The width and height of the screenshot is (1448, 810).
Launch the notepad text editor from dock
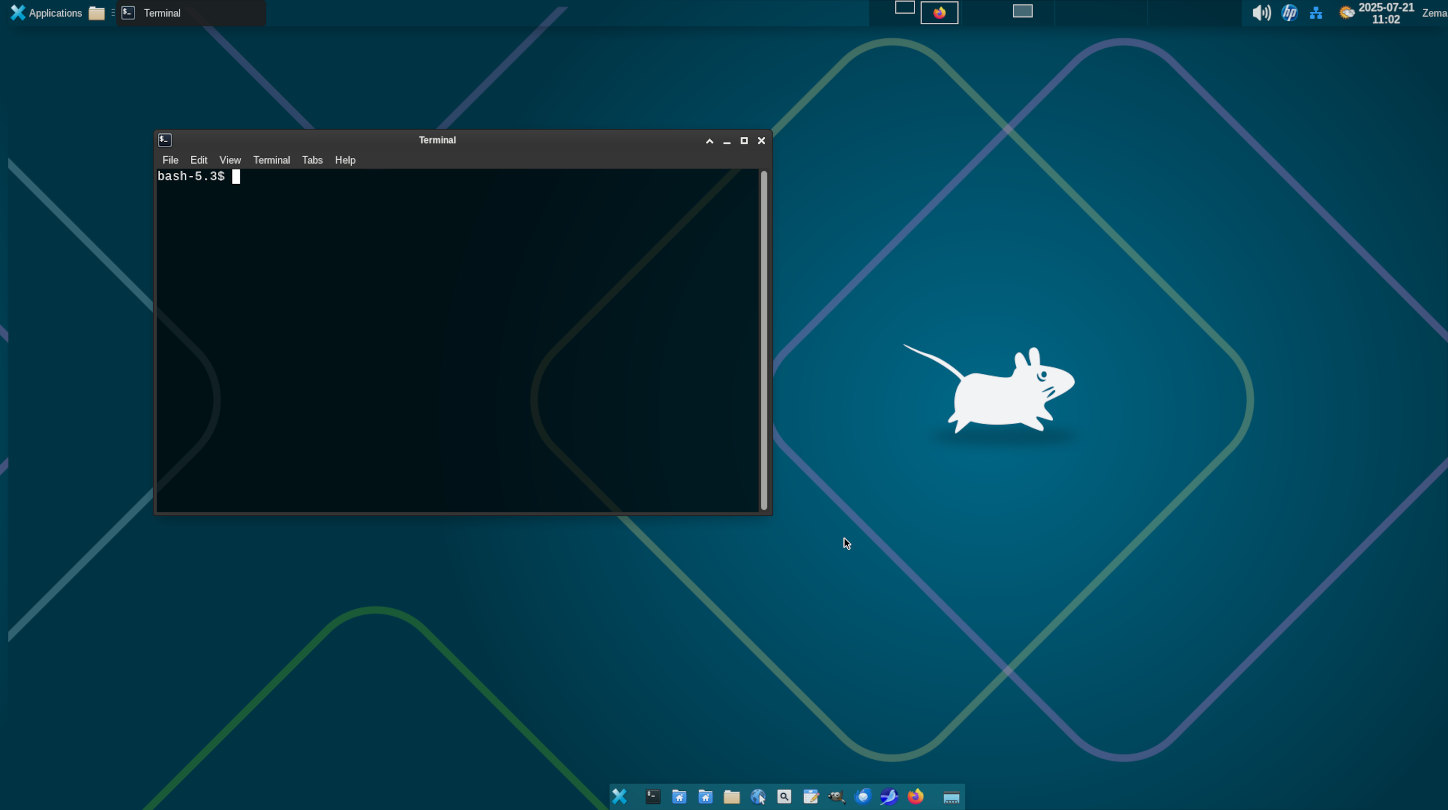[811, 797]
